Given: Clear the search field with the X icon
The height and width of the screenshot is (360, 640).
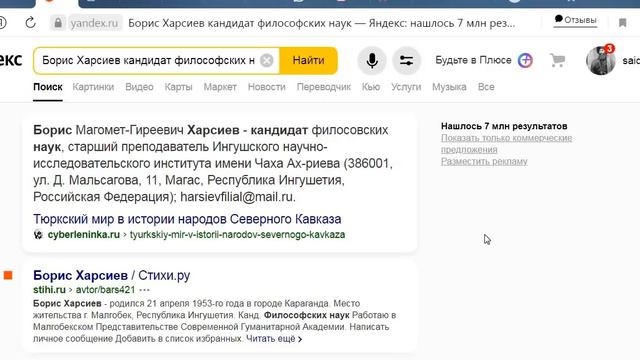Looking at the screenshot, I should tap(267, 60).
